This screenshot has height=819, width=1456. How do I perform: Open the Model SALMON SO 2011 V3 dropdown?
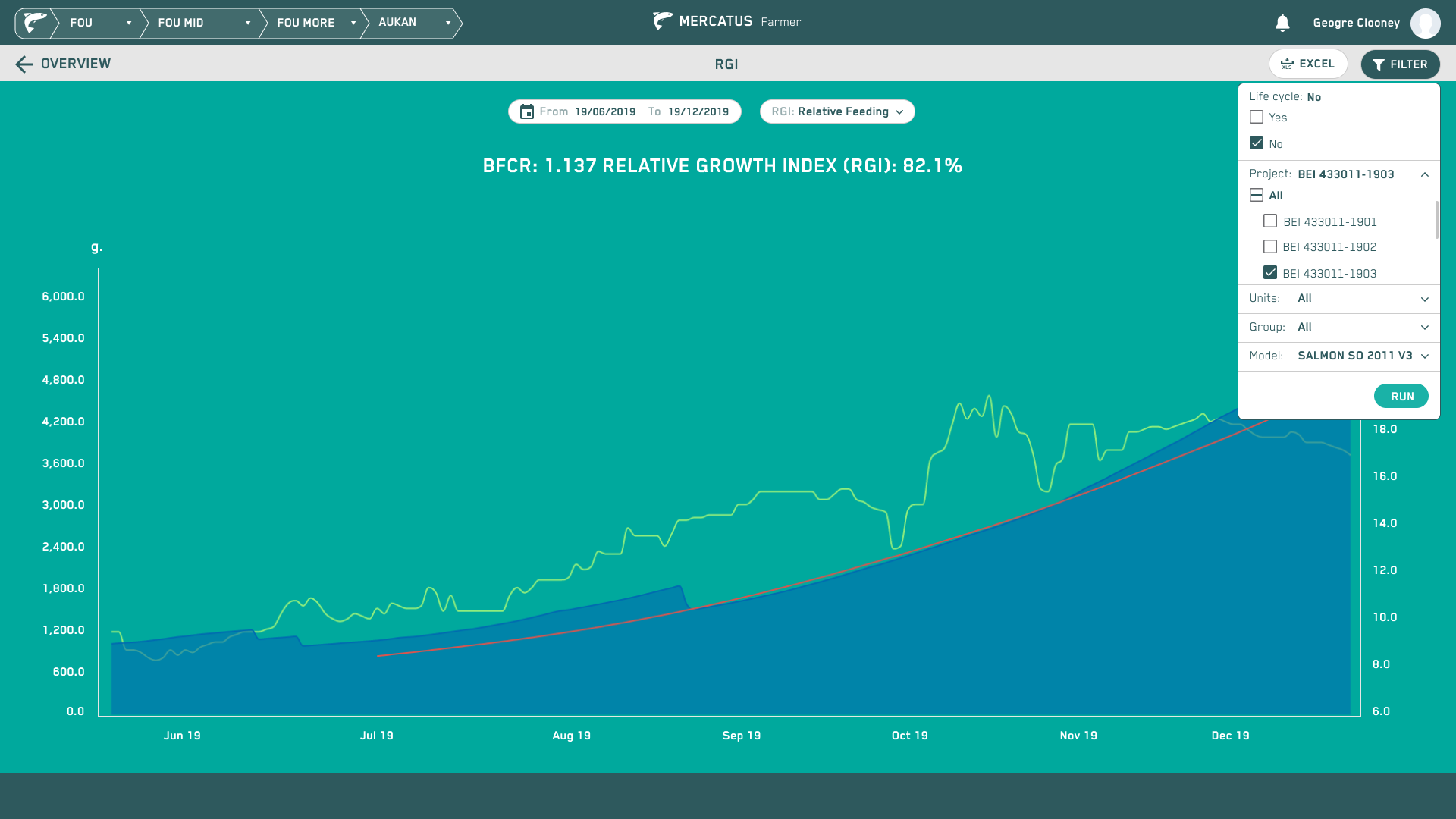tap(1338, 356)
